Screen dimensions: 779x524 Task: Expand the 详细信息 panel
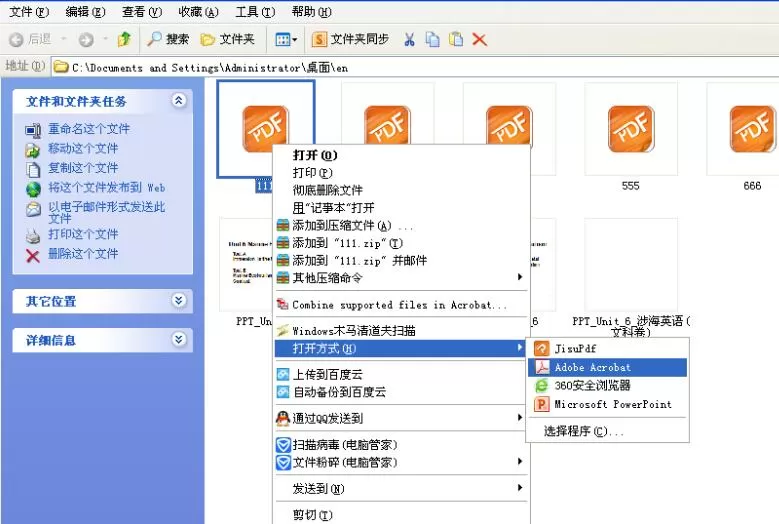(179, 339)
